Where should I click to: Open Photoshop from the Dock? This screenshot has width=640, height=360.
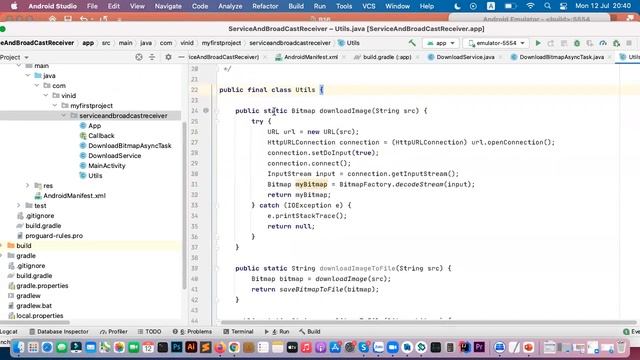click(x=177, y=347)
